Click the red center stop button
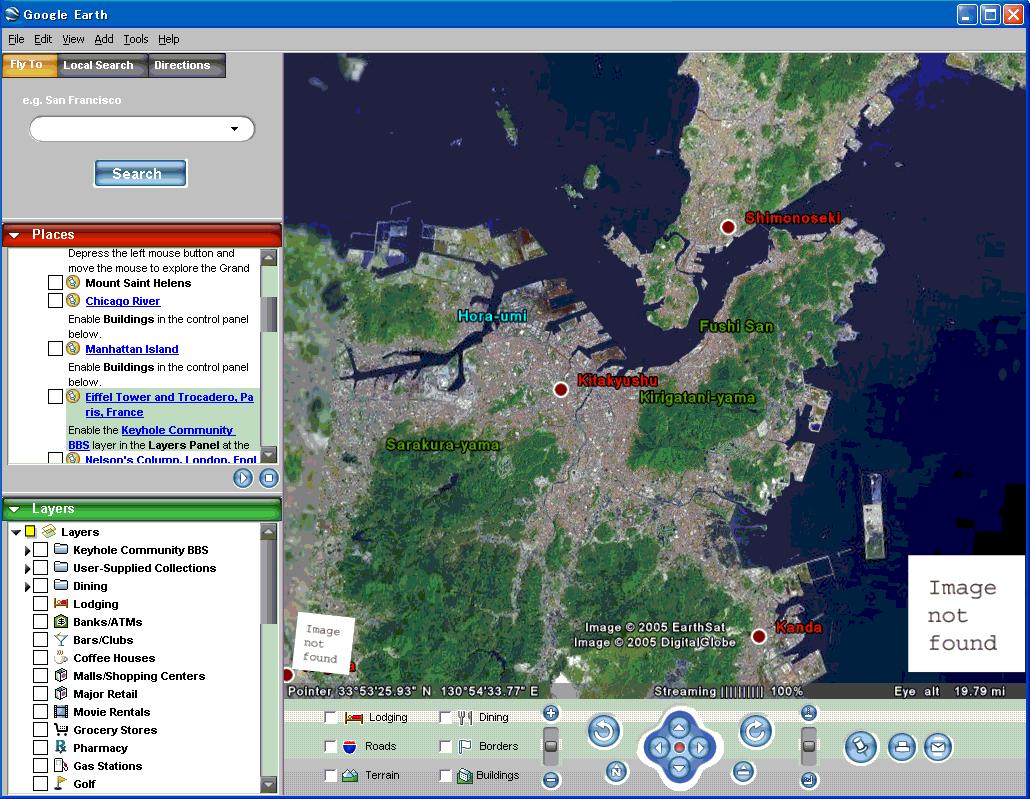The height and width of the screenshot is (799, 1030). (x=679, y=747)
